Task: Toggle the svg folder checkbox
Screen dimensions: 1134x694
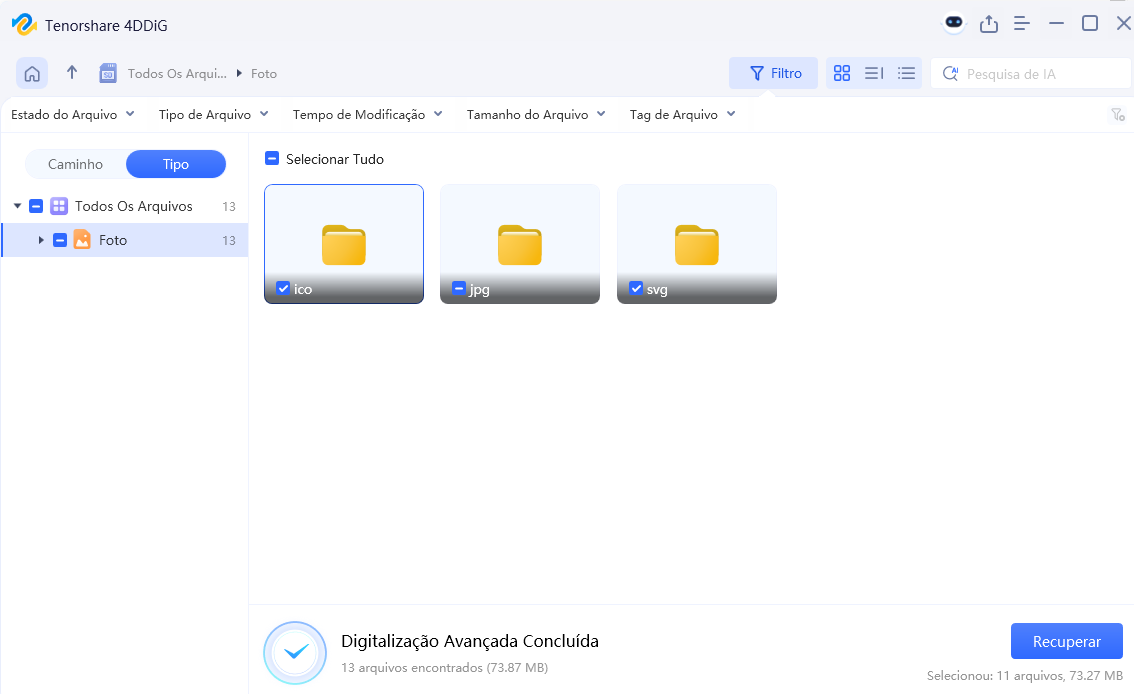Action: [636, 289]
